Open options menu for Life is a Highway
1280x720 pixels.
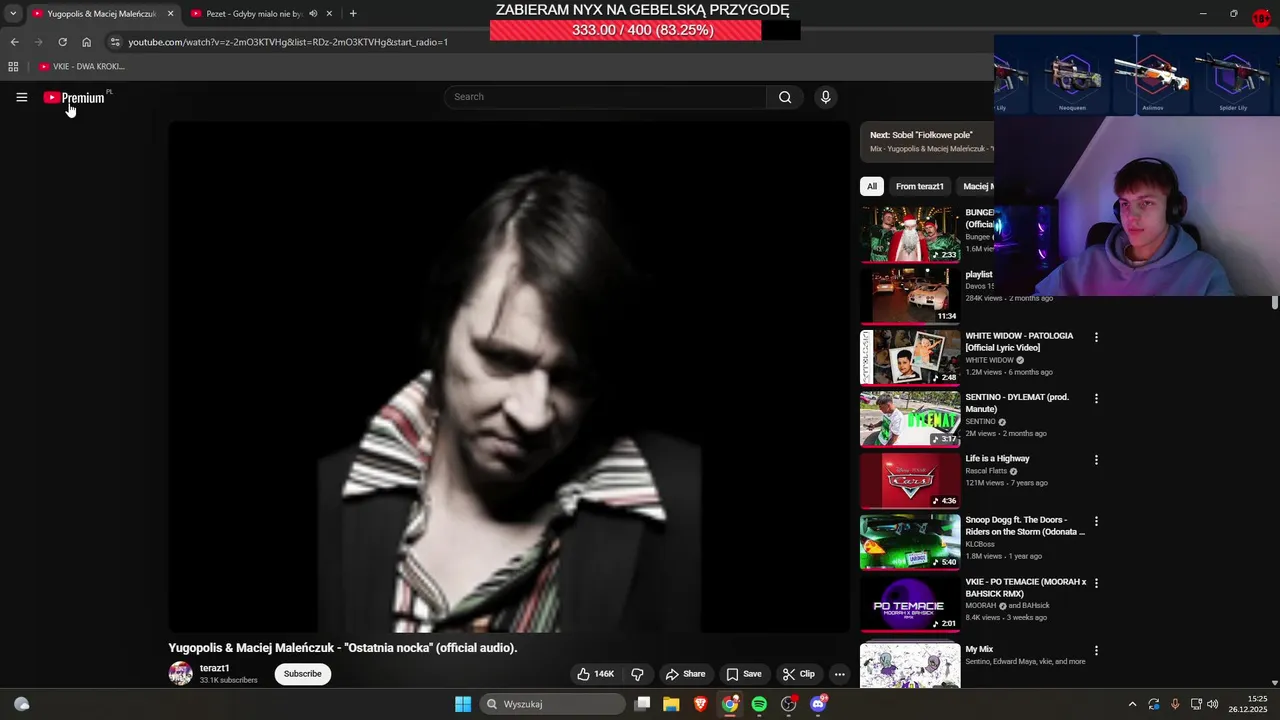click(x=1096, y=460)
